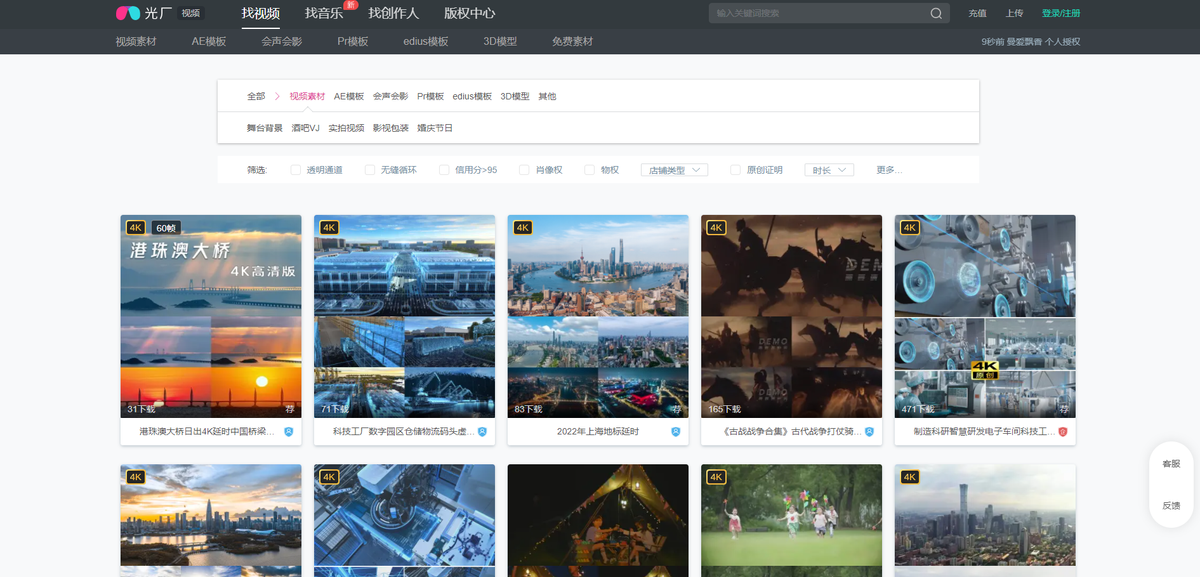Screen dimensions: 1200x577
Task: Switch to 找视频 tab
Action: [261, 13]
